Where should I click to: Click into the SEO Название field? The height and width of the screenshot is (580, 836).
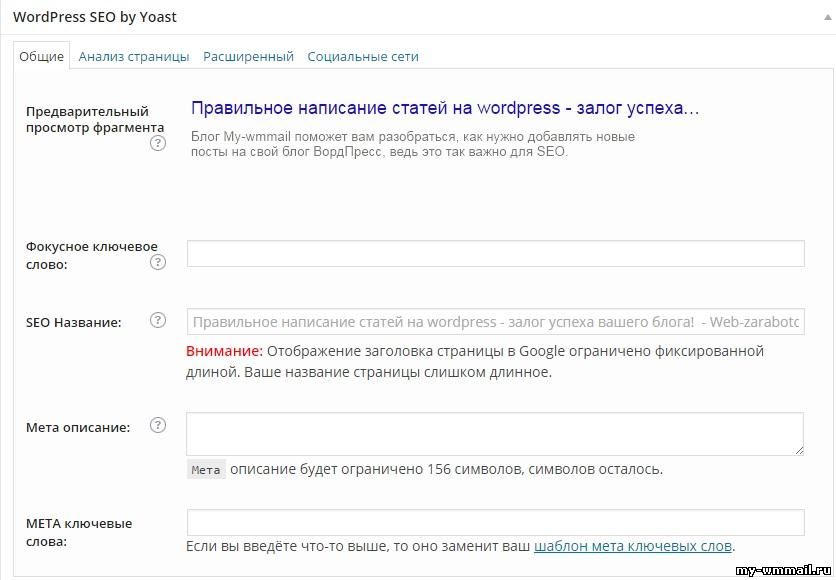coord(495,322)
